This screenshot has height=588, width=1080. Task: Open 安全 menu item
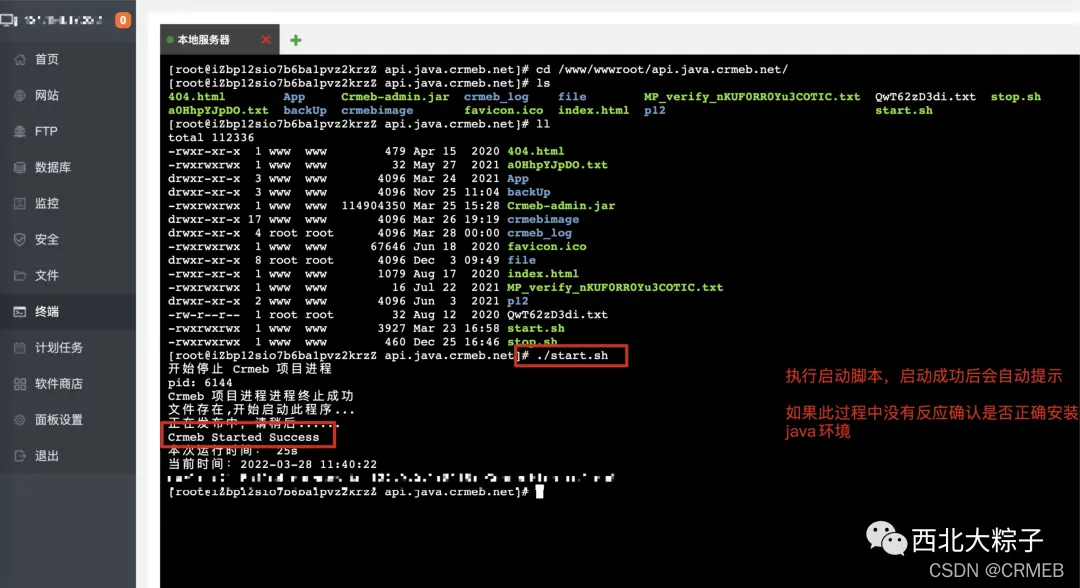pos(68,240)
